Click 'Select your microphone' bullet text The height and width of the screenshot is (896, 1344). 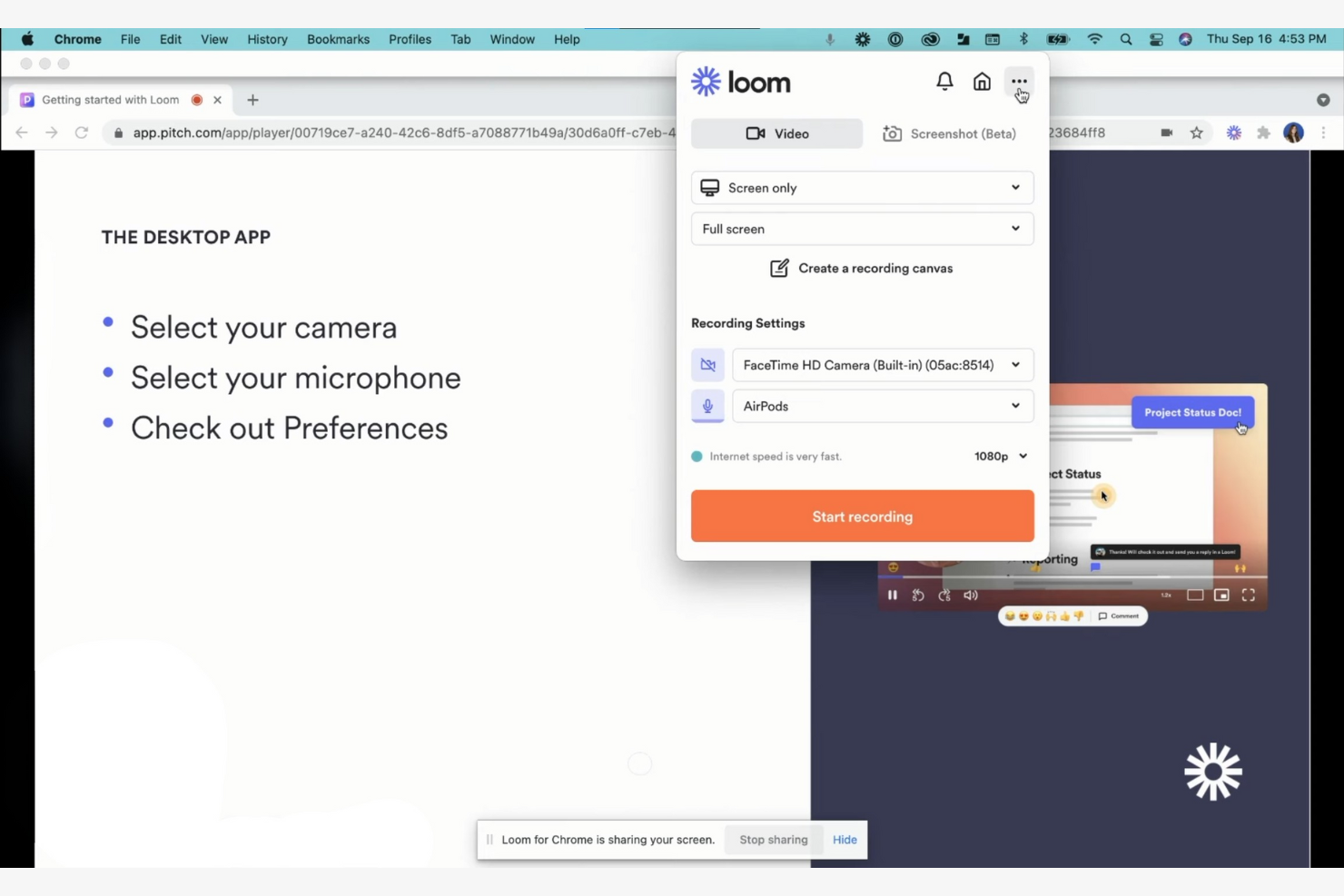tap(295, 378)
